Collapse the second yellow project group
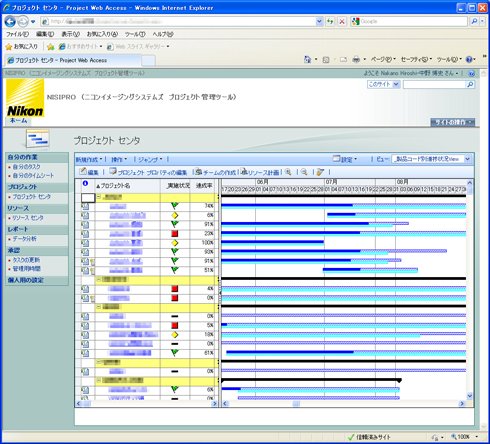 point(99,279)
